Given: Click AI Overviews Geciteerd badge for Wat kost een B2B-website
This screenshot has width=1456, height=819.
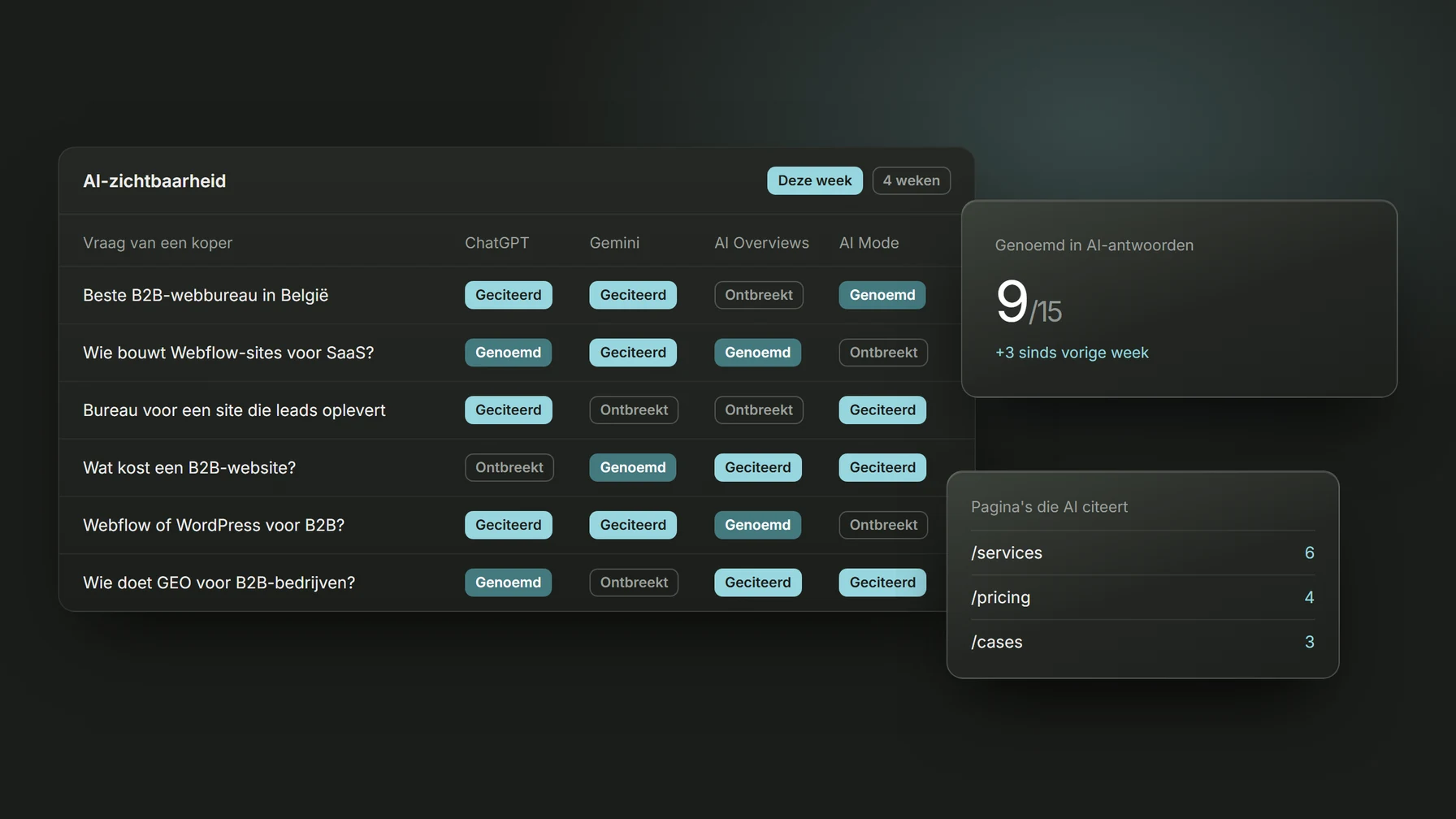Looking at the screenshot, I should 758,468.
